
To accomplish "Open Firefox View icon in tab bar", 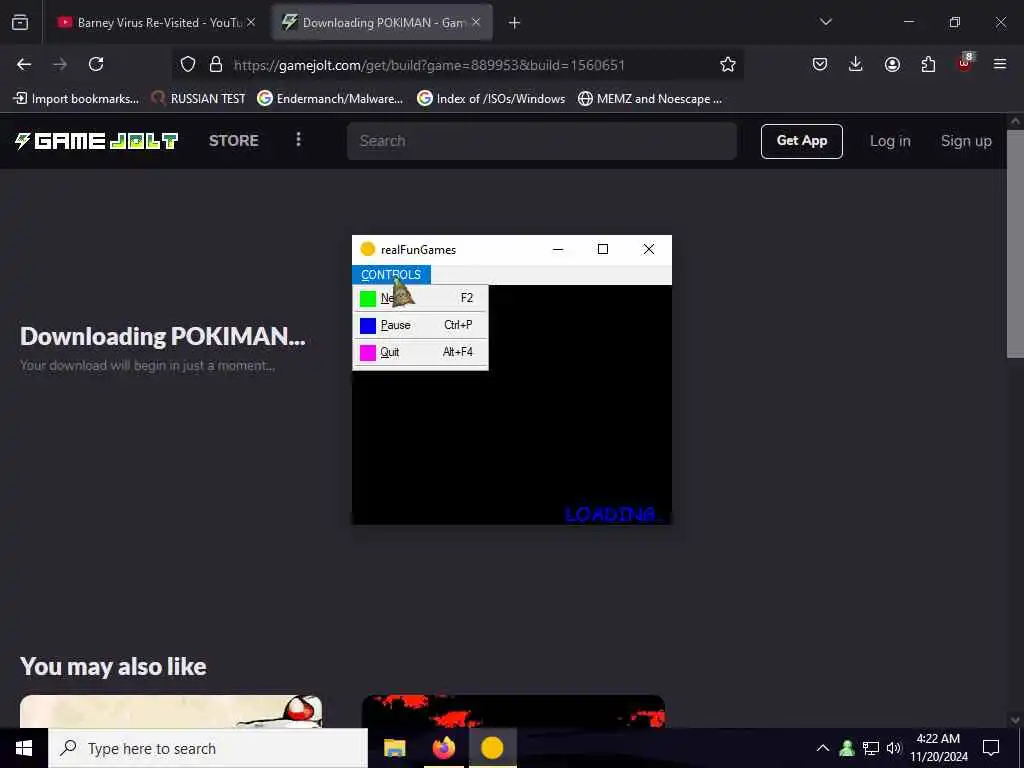I will [x=20, y=22].
